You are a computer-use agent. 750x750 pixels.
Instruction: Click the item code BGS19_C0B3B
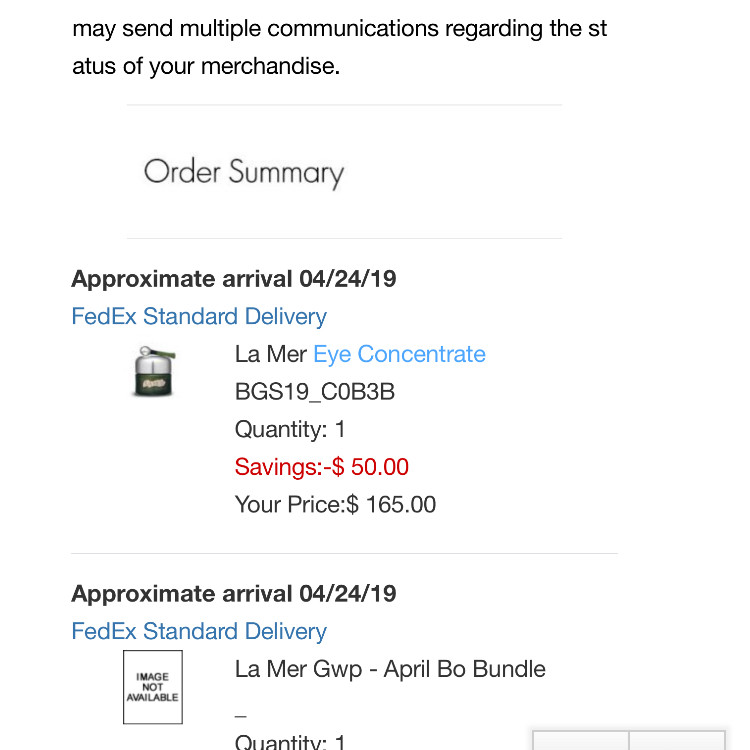[315, 392]
